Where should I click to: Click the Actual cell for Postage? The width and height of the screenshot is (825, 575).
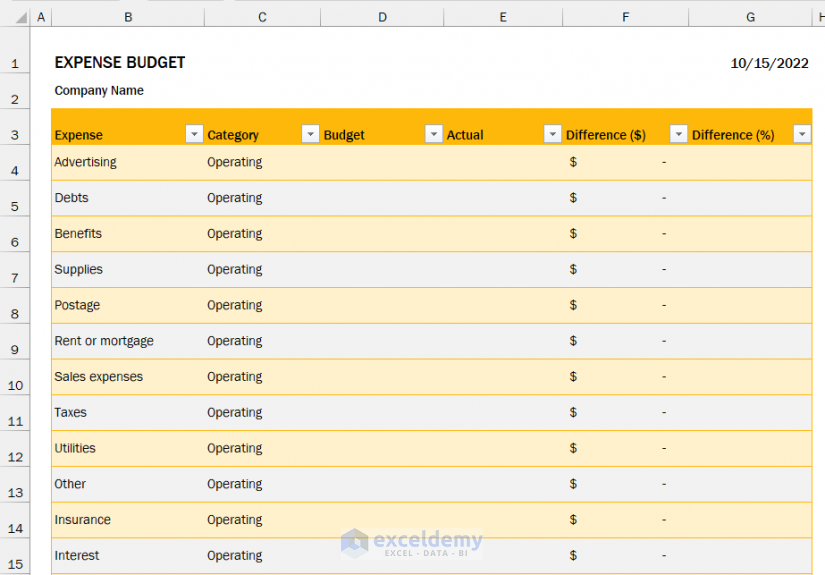[x=503, y=306]
